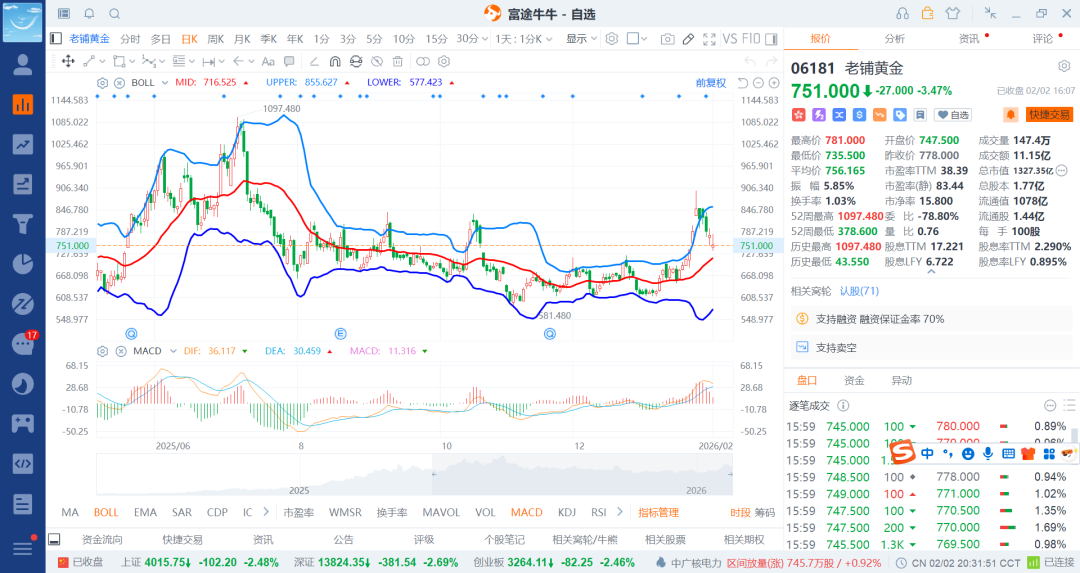Open the search magnifier in title bar

coord(114,14)
